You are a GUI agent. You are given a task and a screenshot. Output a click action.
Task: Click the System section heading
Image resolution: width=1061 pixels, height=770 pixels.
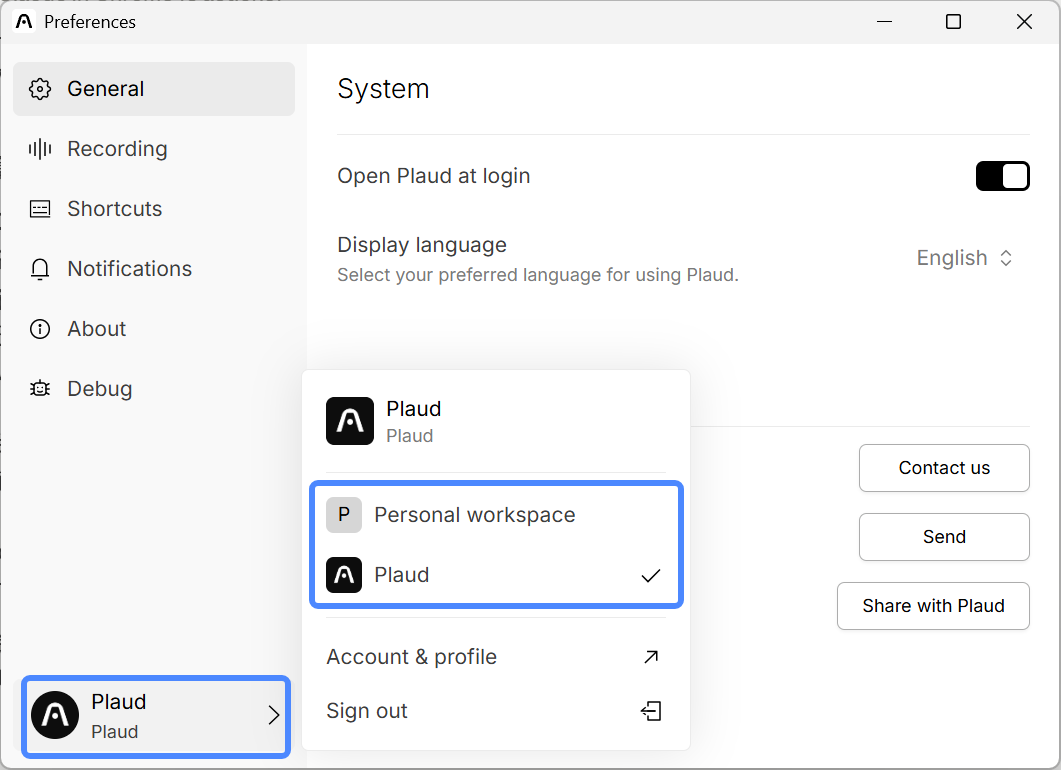tap(384, 89)
